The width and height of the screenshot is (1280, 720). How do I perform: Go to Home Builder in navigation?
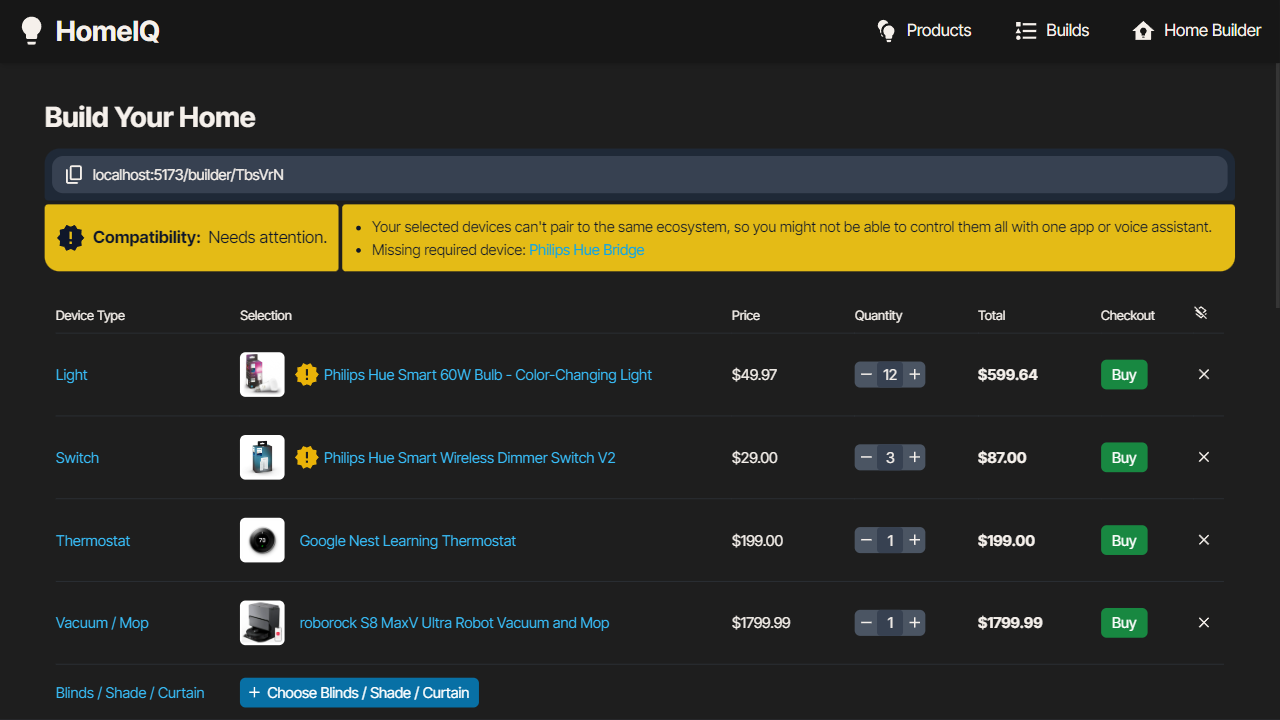point(1197,31)
